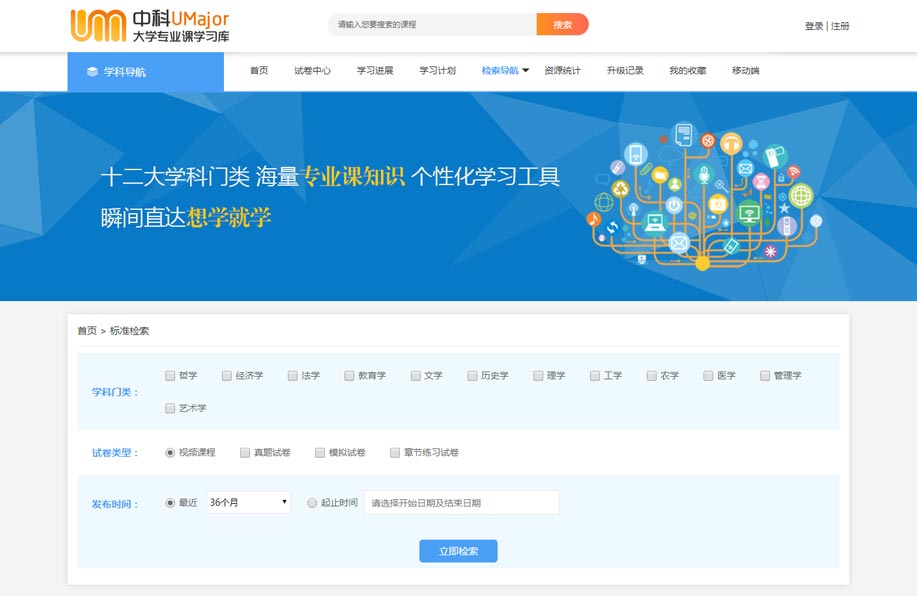Click the start and end date field
Viewport: 917px width, 597px height.
point(461,503)
